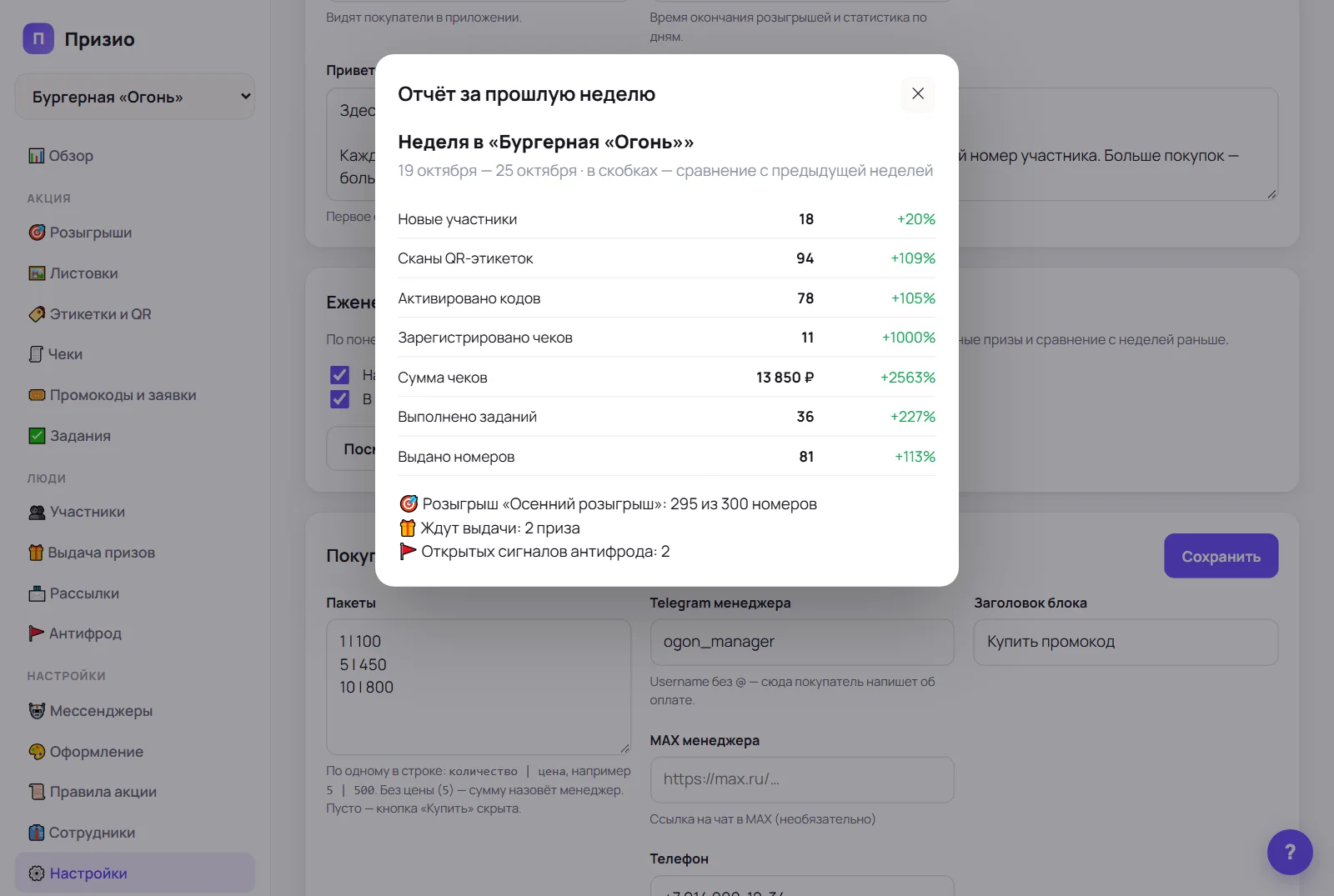The width and height of the screenshot is (1334, 896).
Task: Click the Промокоды и заявки ticket icon
Action: click(x=37, y=395)
